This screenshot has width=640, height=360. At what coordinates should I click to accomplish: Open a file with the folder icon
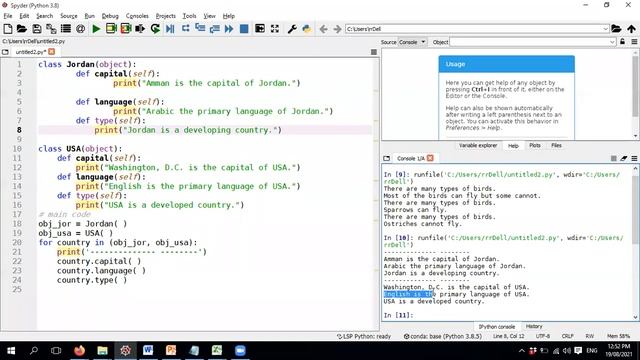pyautogui.click(x=22, y=29)
